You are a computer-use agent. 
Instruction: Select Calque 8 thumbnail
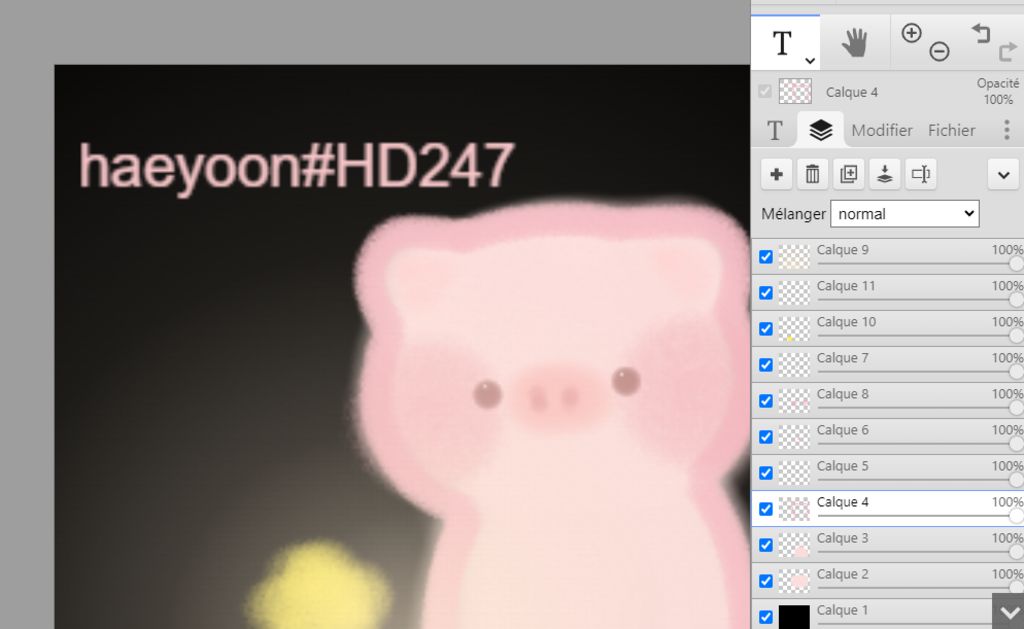pyautogui.click(x=794, y=401)
